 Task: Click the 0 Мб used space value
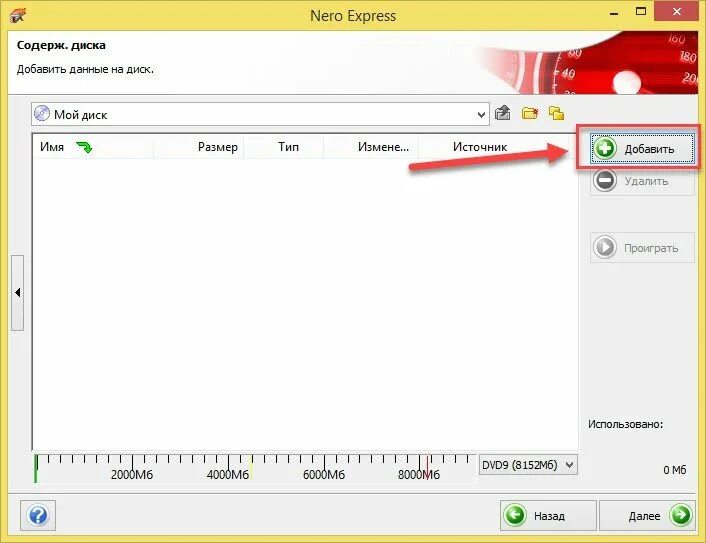pos(674,470)
